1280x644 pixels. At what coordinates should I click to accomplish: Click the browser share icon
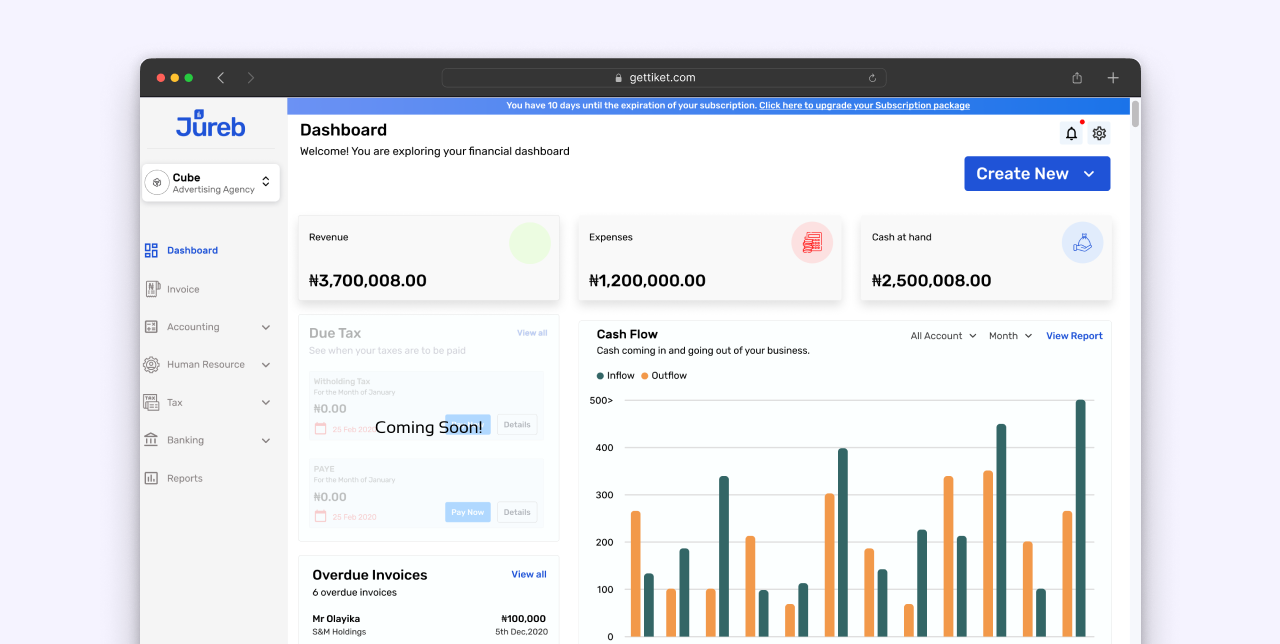click(1077, 78)
